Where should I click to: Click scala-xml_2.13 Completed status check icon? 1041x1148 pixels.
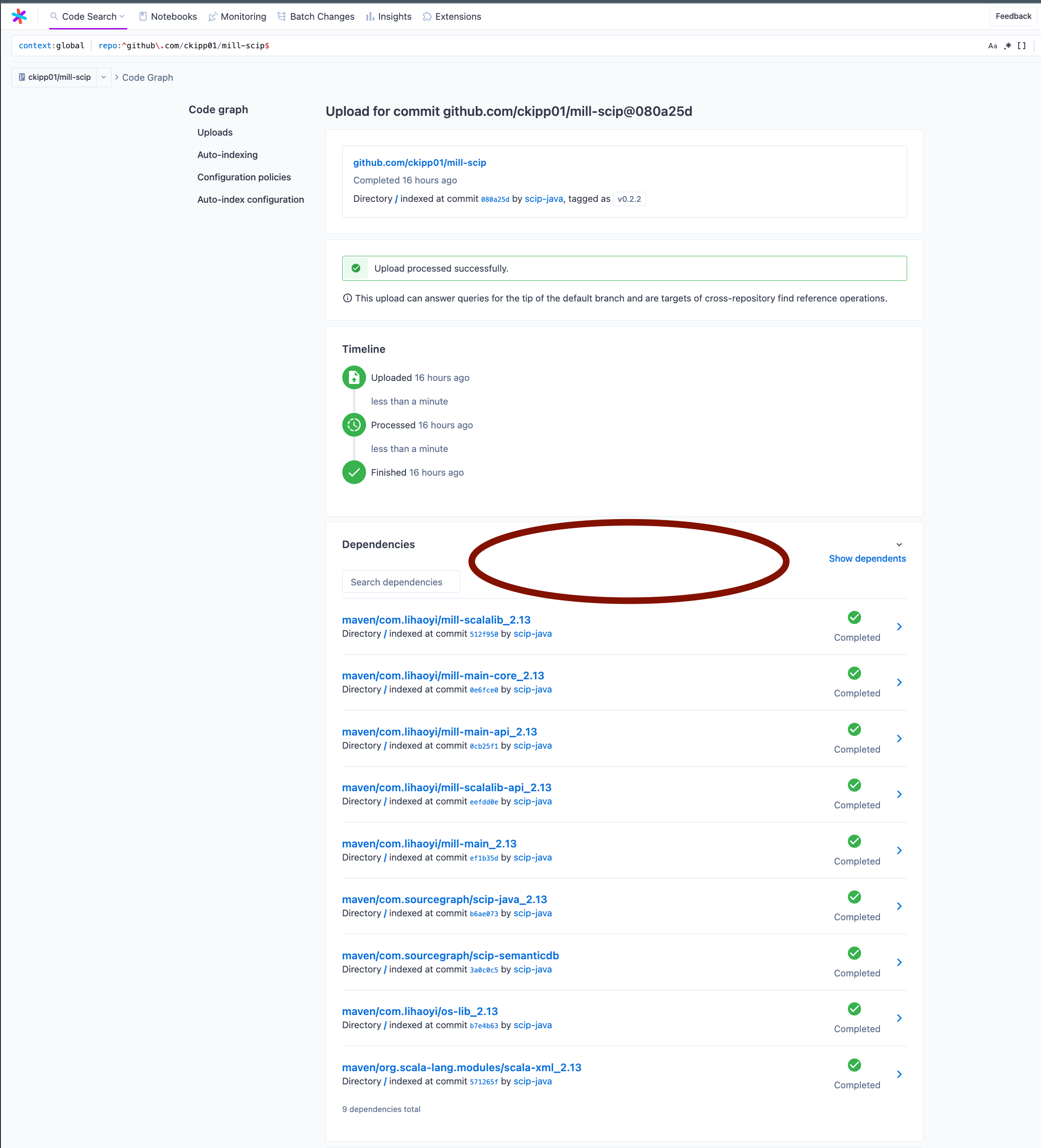[854, 1064]
